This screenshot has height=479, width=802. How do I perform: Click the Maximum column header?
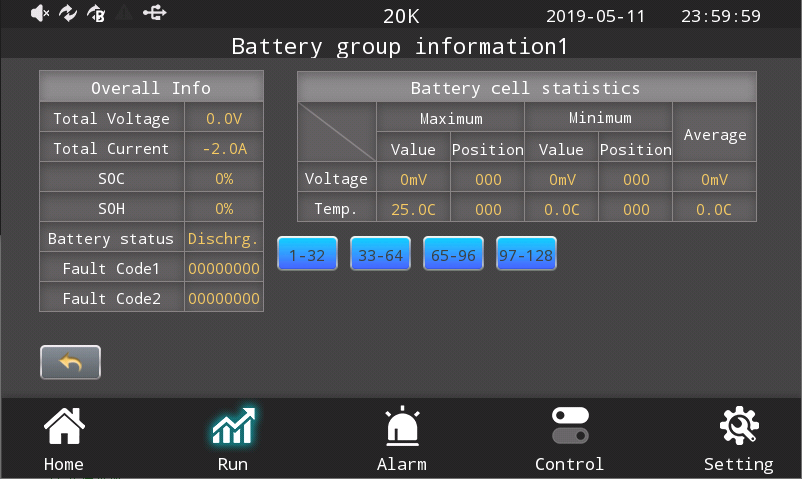point(451,119)
